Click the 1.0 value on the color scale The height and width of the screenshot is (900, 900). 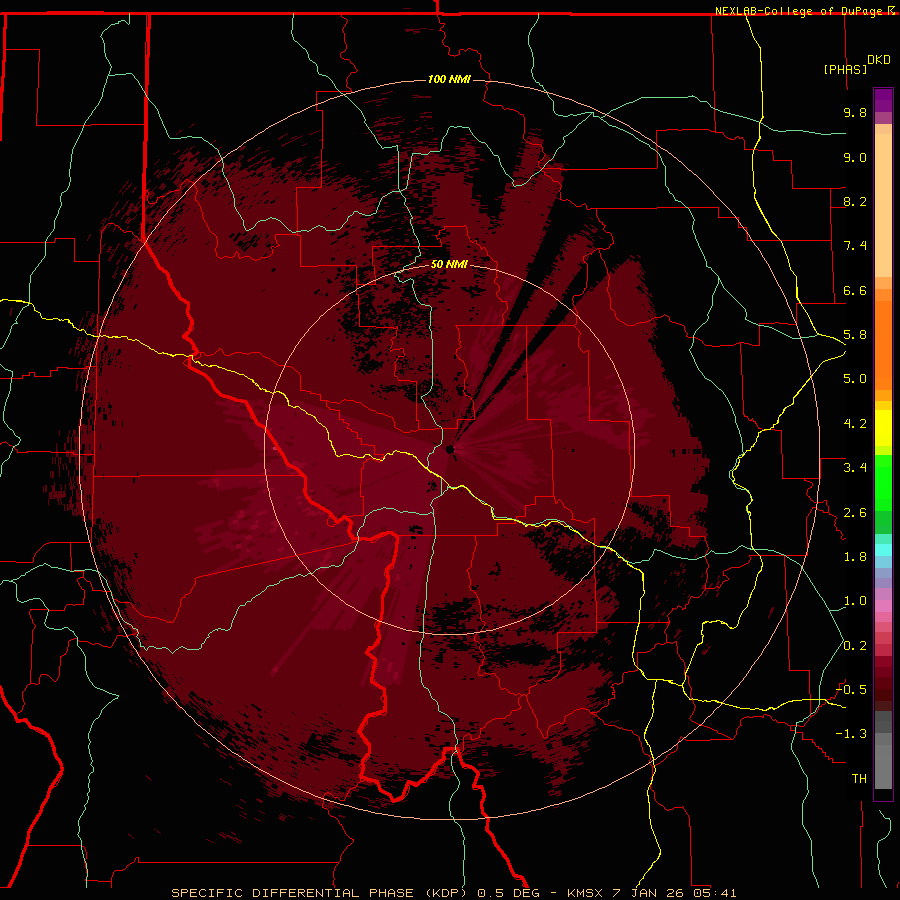point(855,601)
